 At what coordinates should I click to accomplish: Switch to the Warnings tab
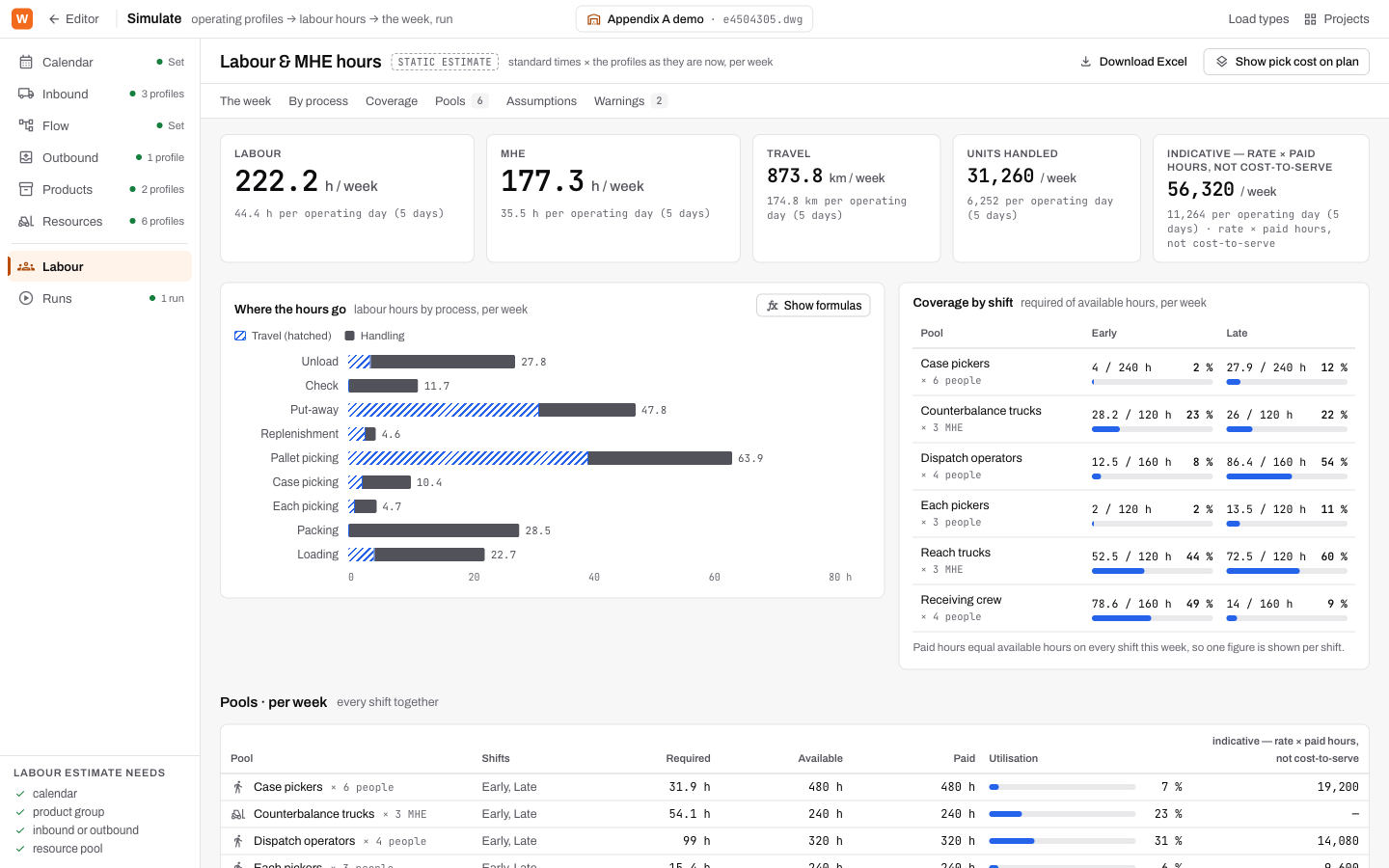pyautogui.click(x=630, y=101)
